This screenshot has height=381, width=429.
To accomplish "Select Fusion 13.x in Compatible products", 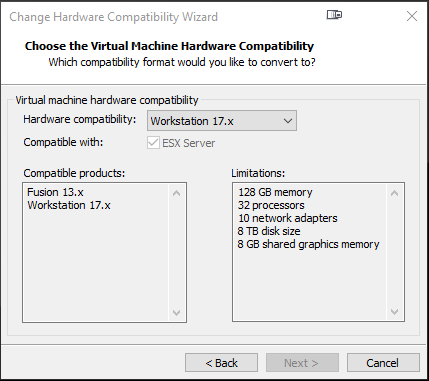I will 55,192.
